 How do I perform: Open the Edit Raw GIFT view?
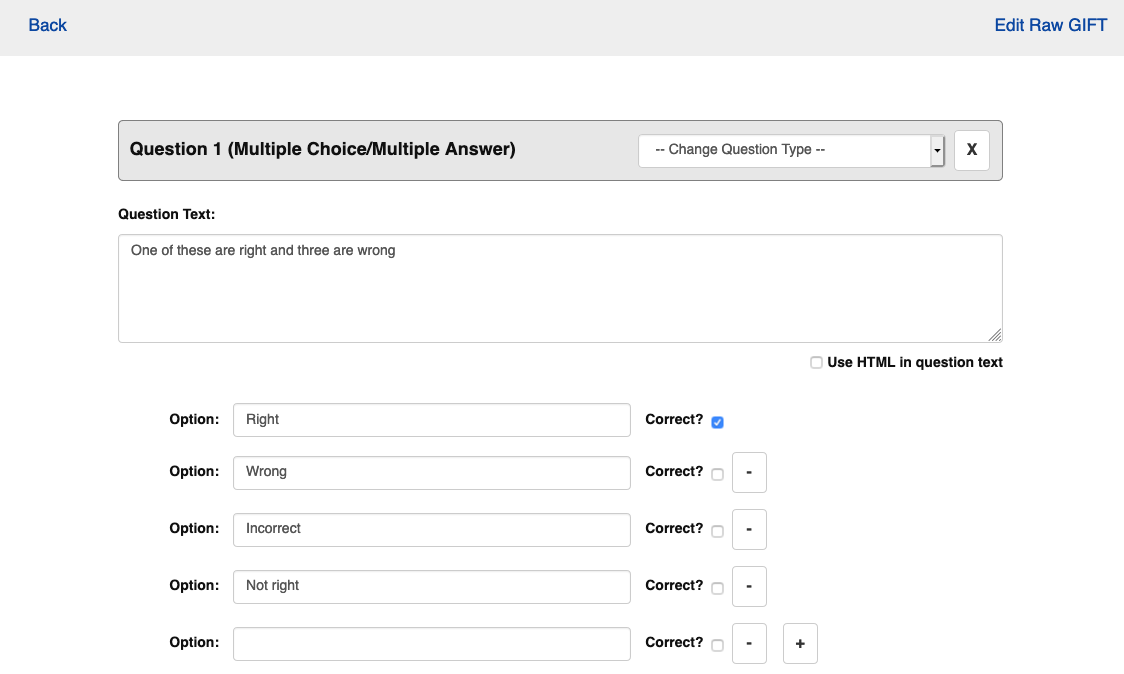(1050, 25)
